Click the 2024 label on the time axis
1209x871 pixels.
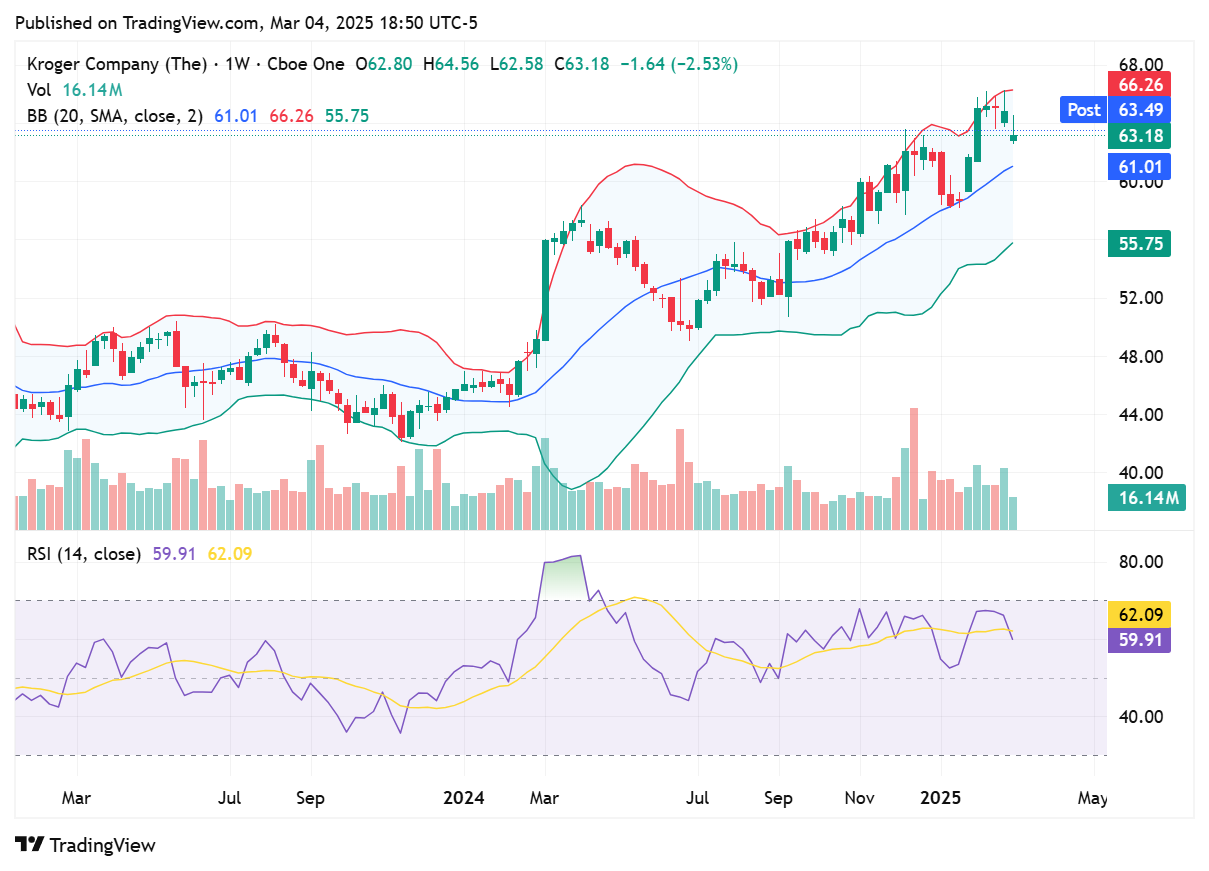464,798
